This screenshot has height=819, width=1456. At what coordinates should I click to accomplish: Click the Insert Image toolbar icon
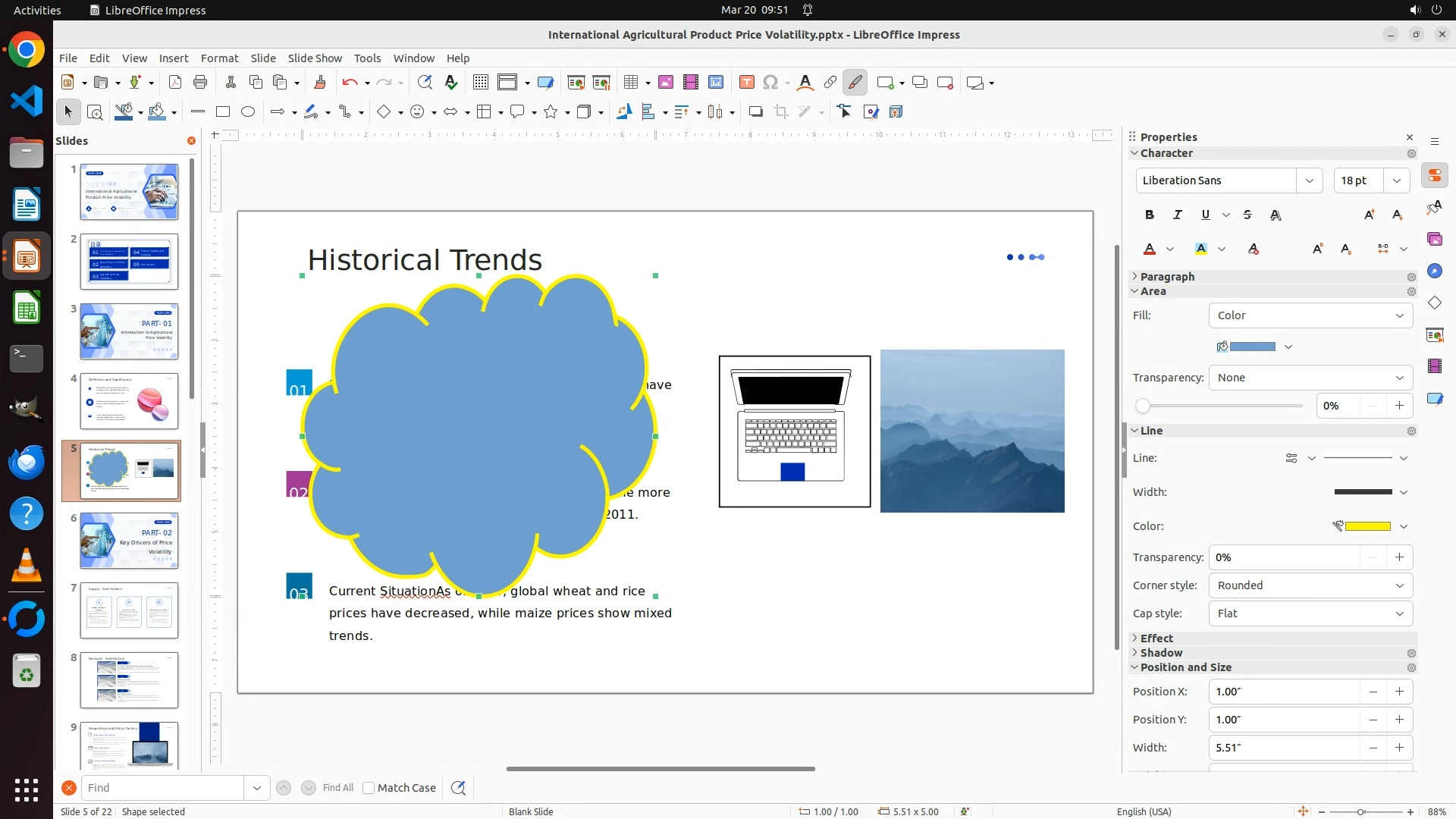click(x=666, y=83)
